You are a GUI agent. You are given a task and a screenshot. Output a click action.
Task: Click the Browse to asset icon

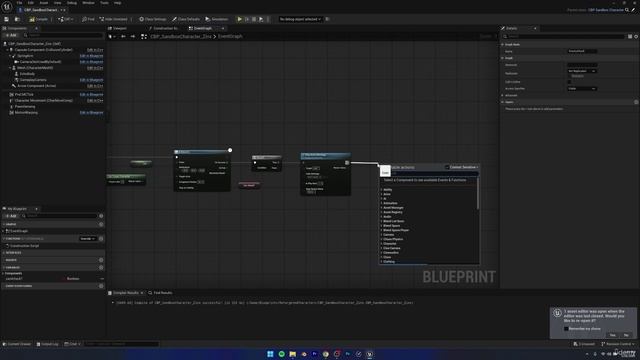(x=17, y=19)
